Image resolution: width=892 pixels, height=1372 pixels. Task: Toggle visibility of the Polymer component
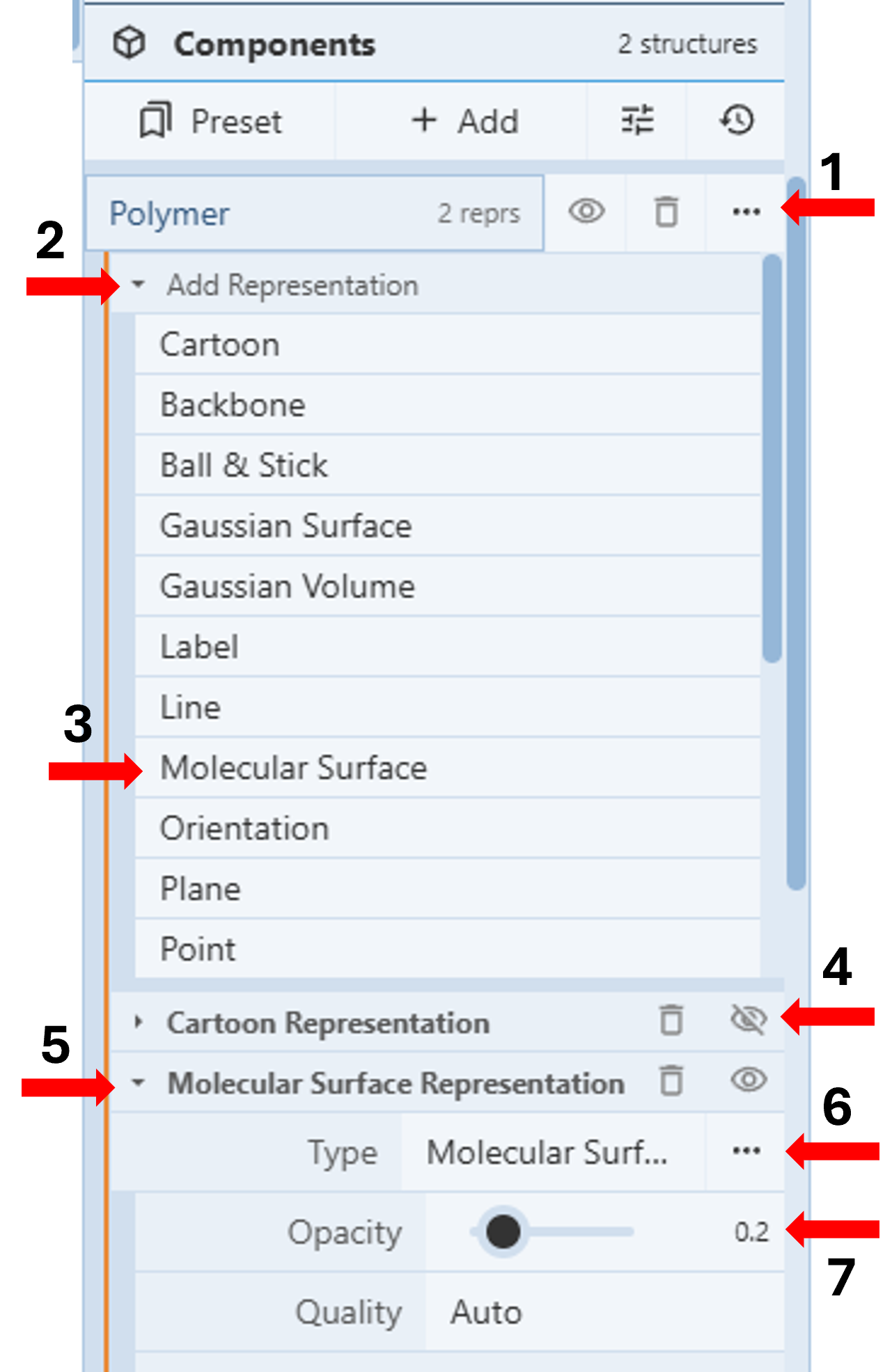tap(586, 212)
